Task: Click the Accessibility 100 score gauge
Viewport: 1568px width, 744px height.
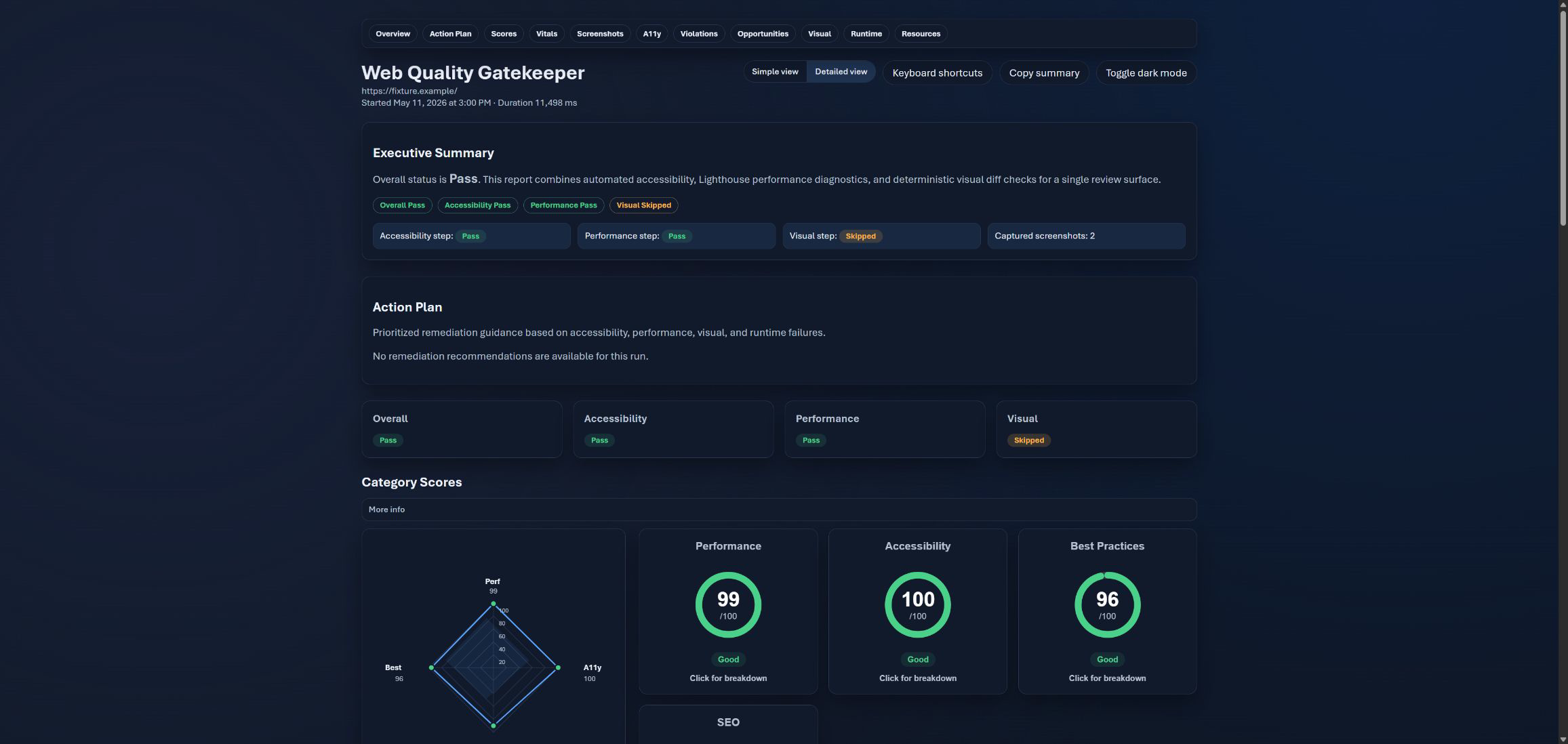Action: [917, 605]
